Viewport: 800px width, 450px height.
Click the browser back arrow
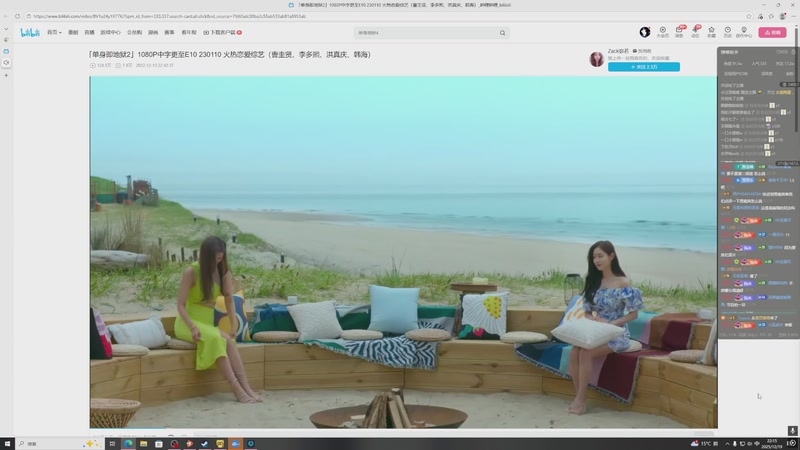pos(6,16)
